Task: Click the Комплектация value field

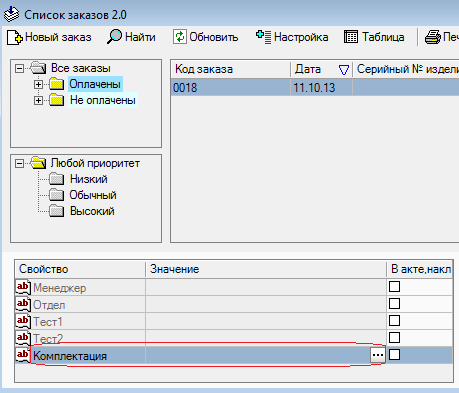Action: 258,355
